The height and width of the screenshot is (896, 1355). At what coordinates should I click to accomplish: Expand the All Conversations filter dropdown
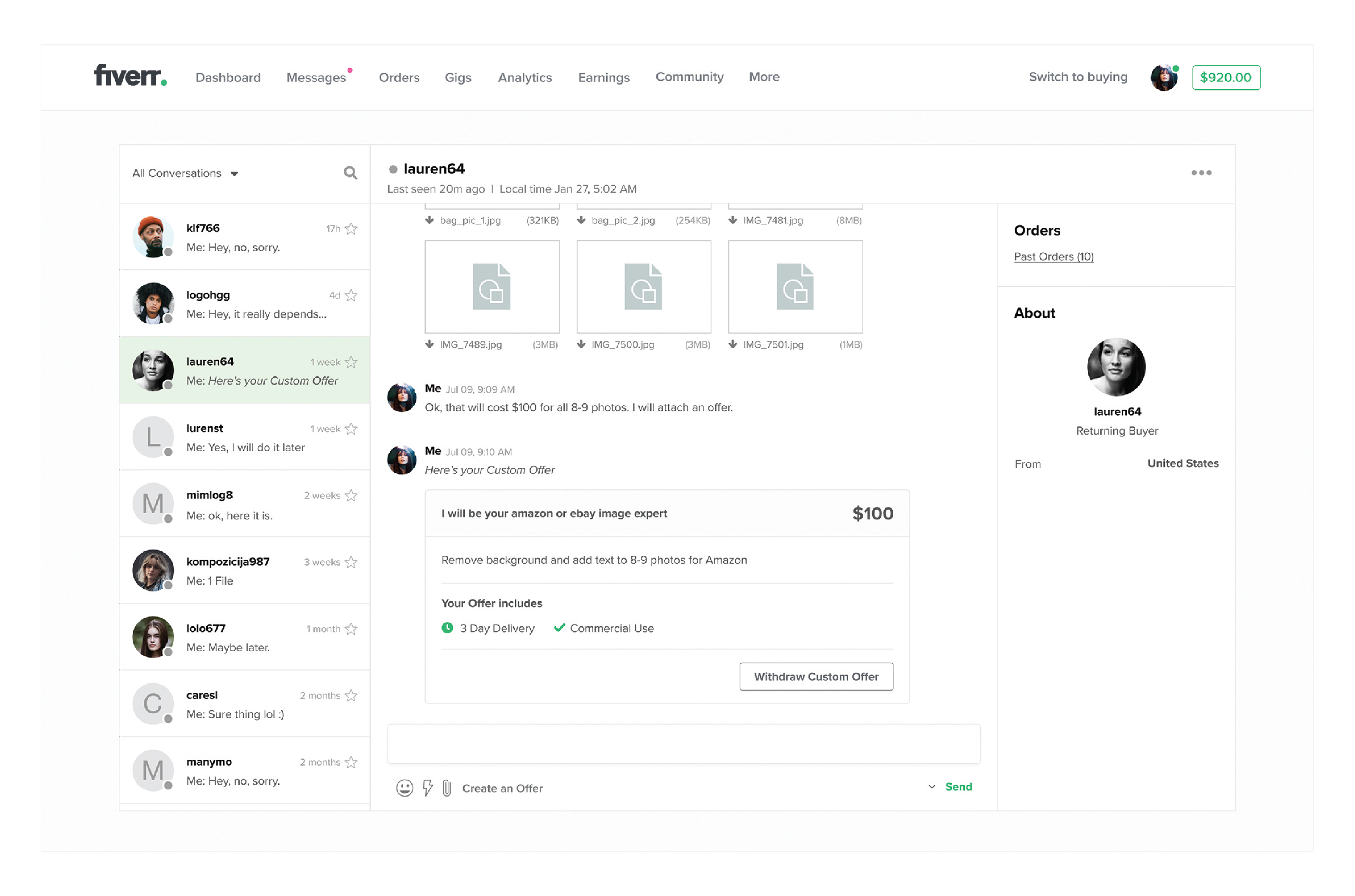pyautogui.click(x=234, y=174)
